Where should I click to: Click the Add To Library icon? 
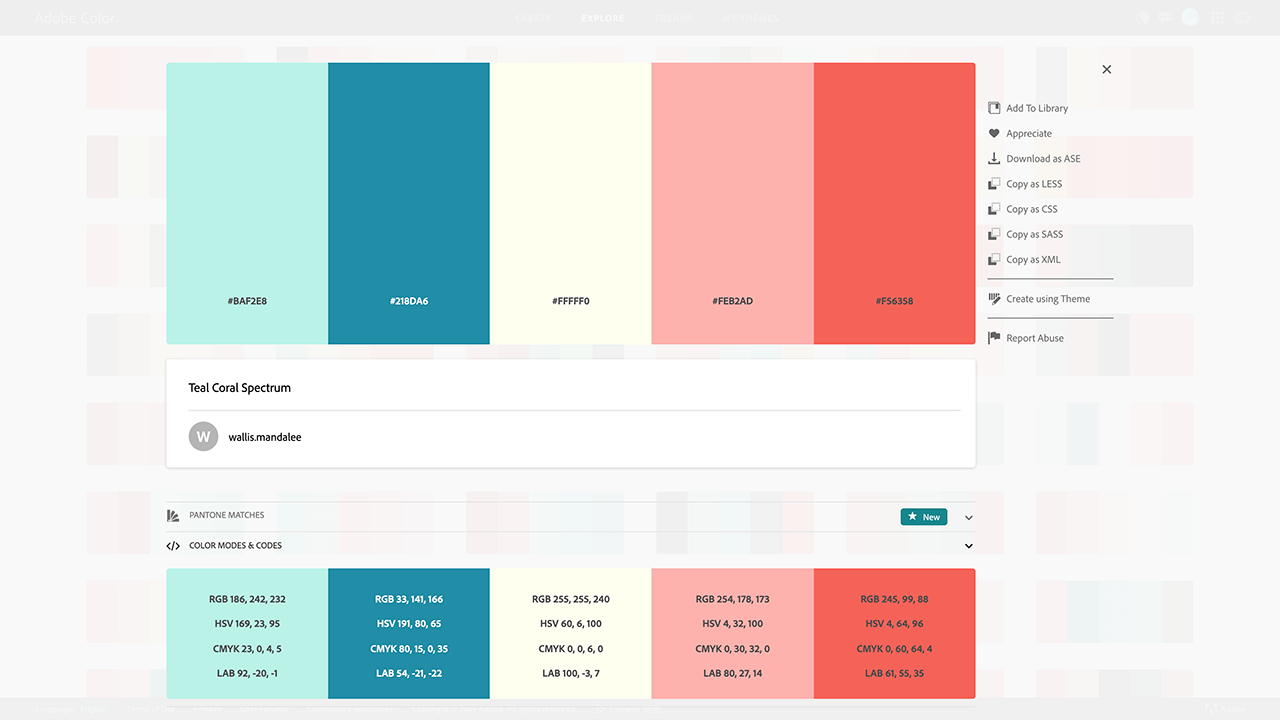pyautogui.click(x=994, y=108)
